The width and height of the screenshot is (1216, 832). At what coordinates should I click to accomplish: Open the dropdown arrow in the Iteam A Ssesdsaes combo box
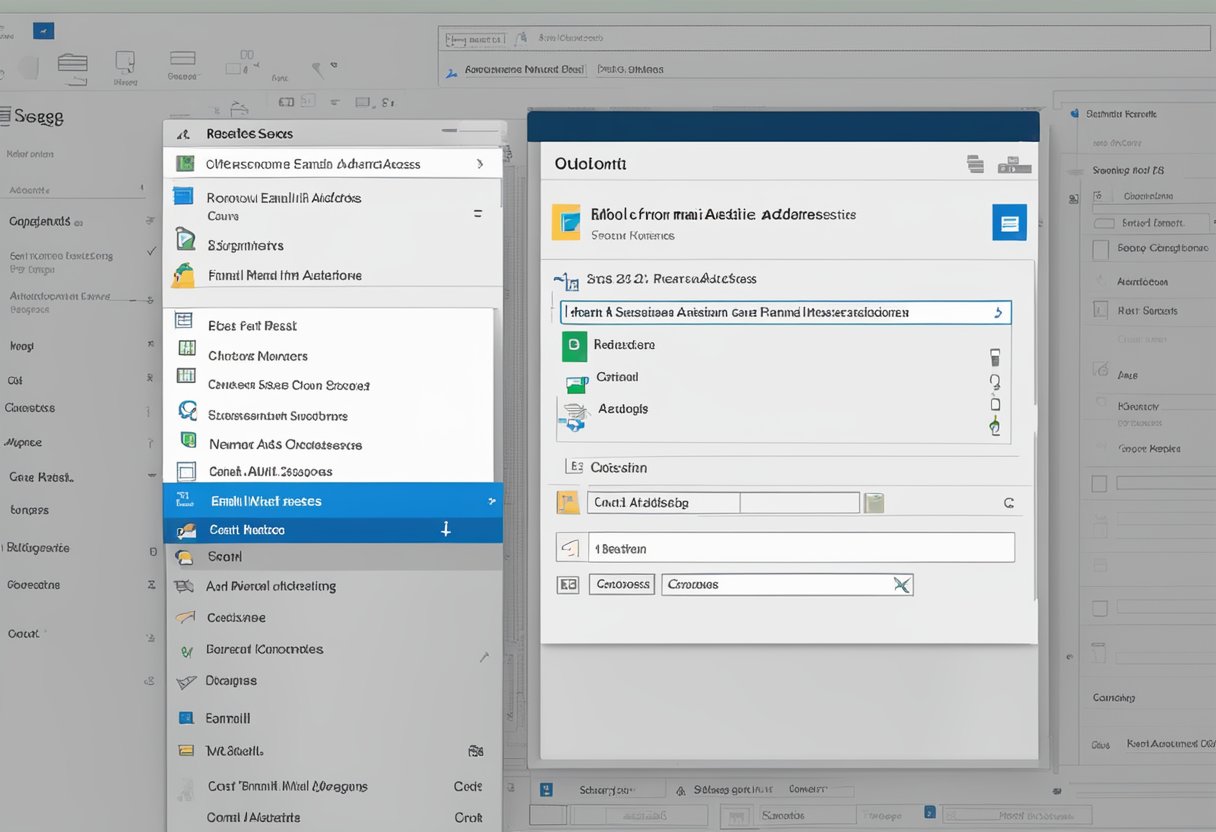pyautogui.click(x=997, y=313)
